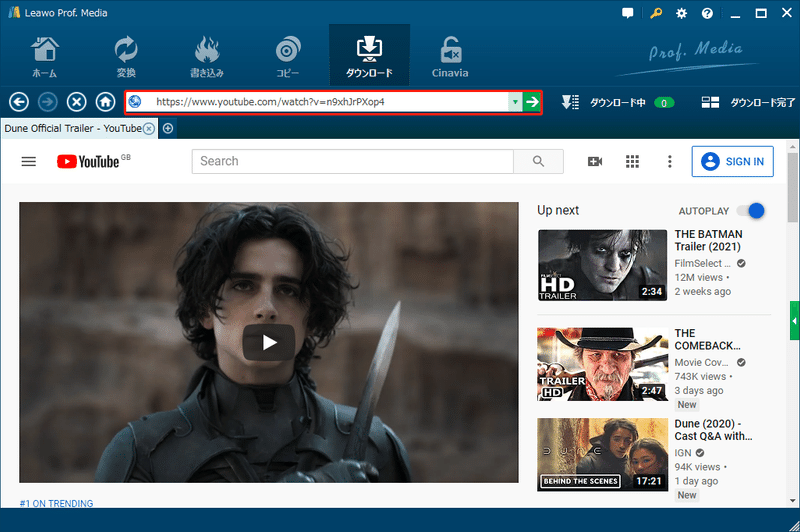Screen dimensions: 800x532
Task: Toggle the AUTOPLAY switch
Action: point(752,211)
